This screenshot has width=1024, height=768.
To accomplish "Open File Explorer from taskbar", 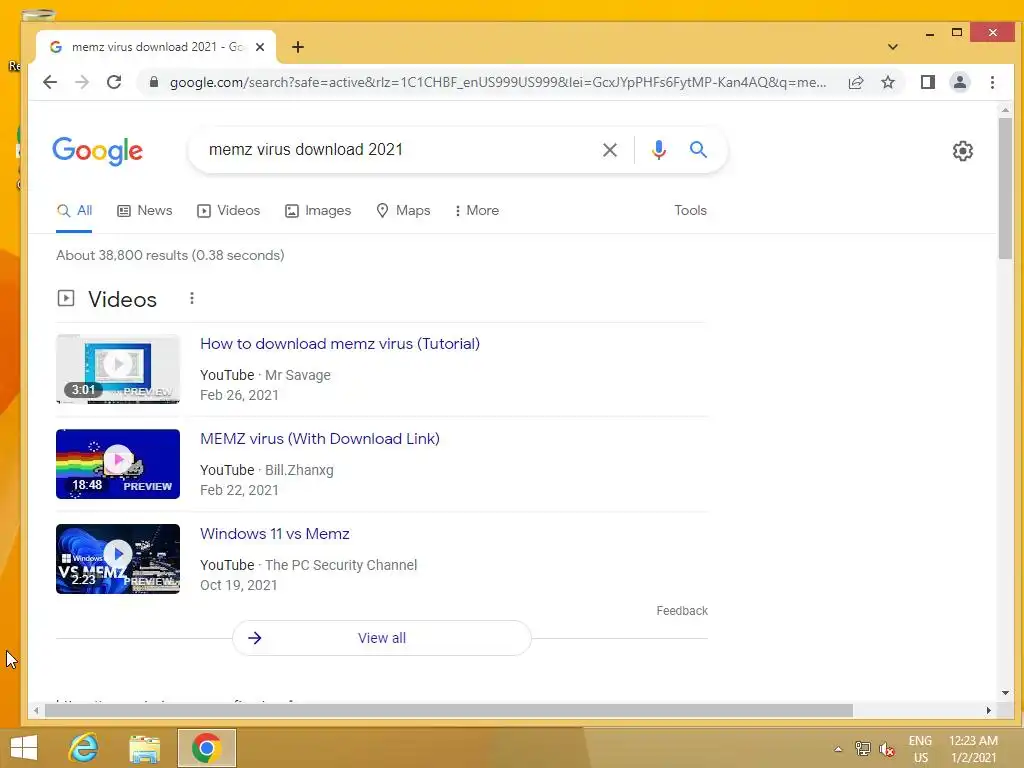I will pos(144,749).
